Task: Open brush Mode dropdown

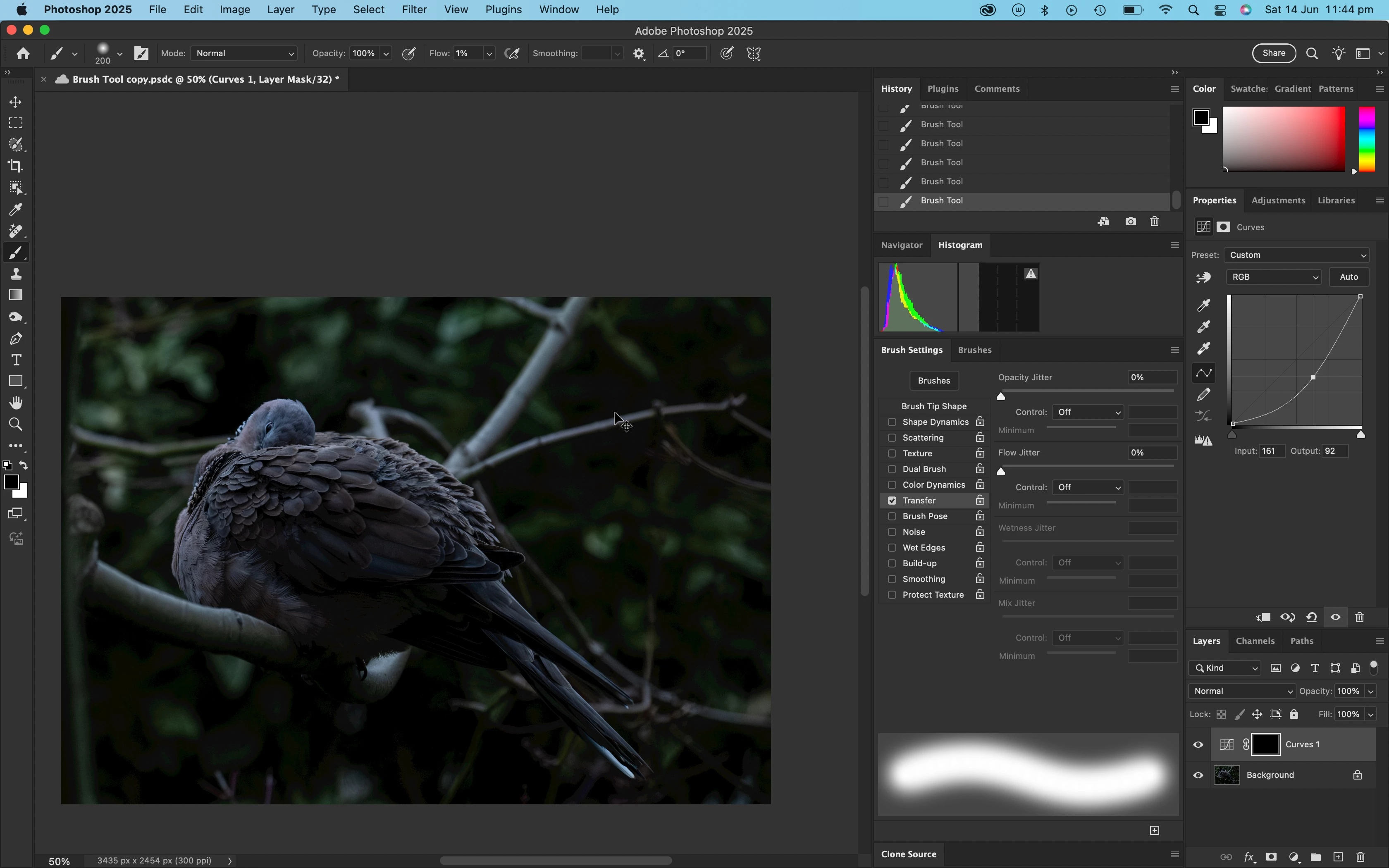Action: click(x=244, y=53)
